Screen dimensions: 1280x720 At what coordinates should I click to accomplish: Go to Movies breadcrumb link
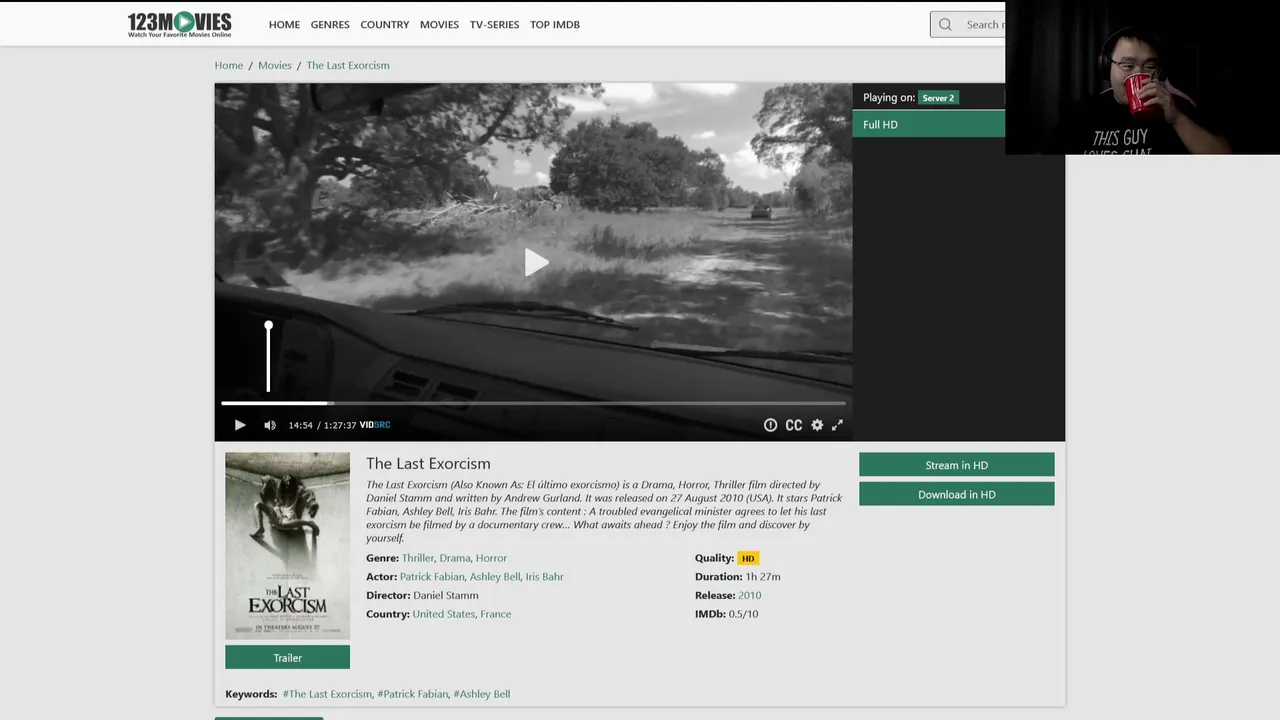[x=275, y=65]
